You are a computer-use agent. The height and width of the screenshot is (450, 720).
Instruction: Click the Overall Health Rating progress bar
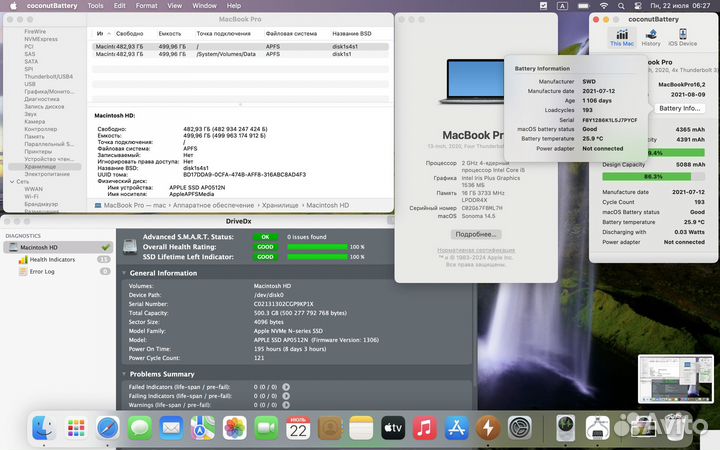point(317,247)
